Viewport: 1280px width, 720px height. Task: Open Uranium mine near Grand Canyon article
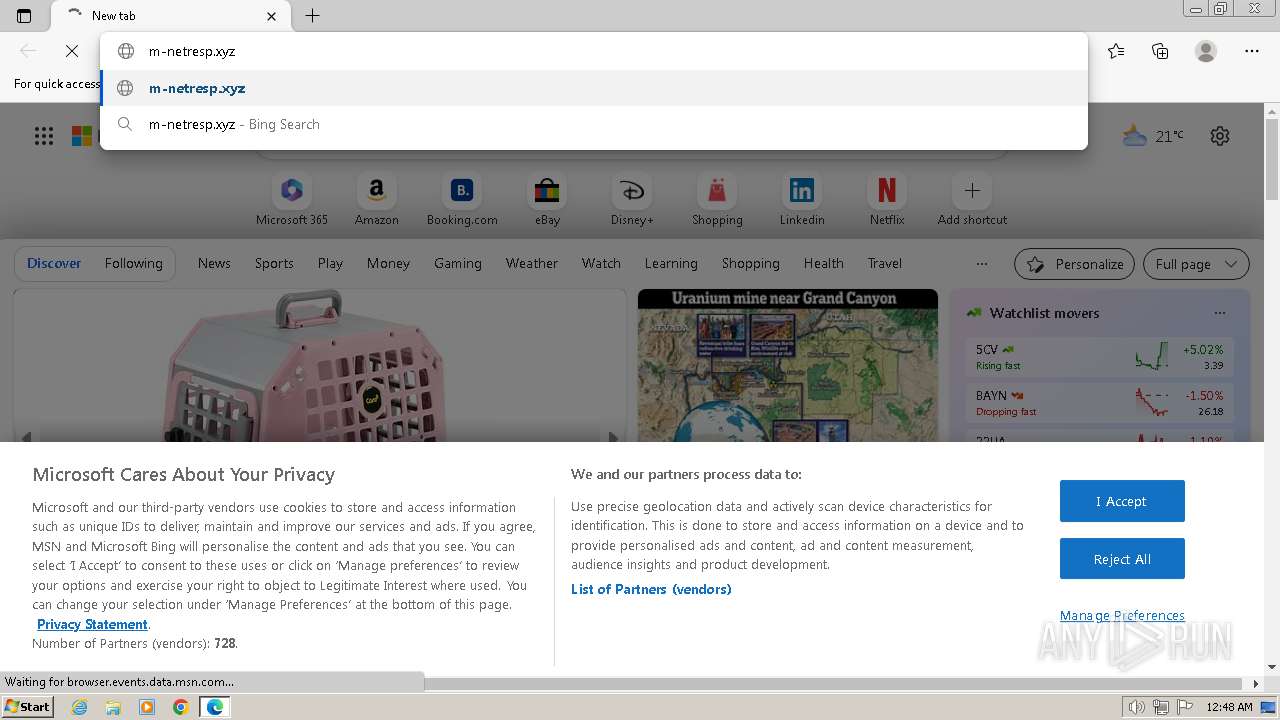pyautogui.click(x=788, y=366)
